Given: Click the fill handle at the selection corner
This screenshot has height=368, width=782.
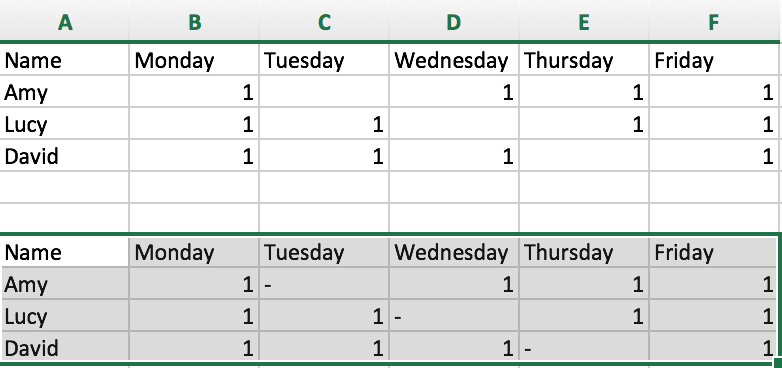Looking at the screenshot, I should pos(778,364).
